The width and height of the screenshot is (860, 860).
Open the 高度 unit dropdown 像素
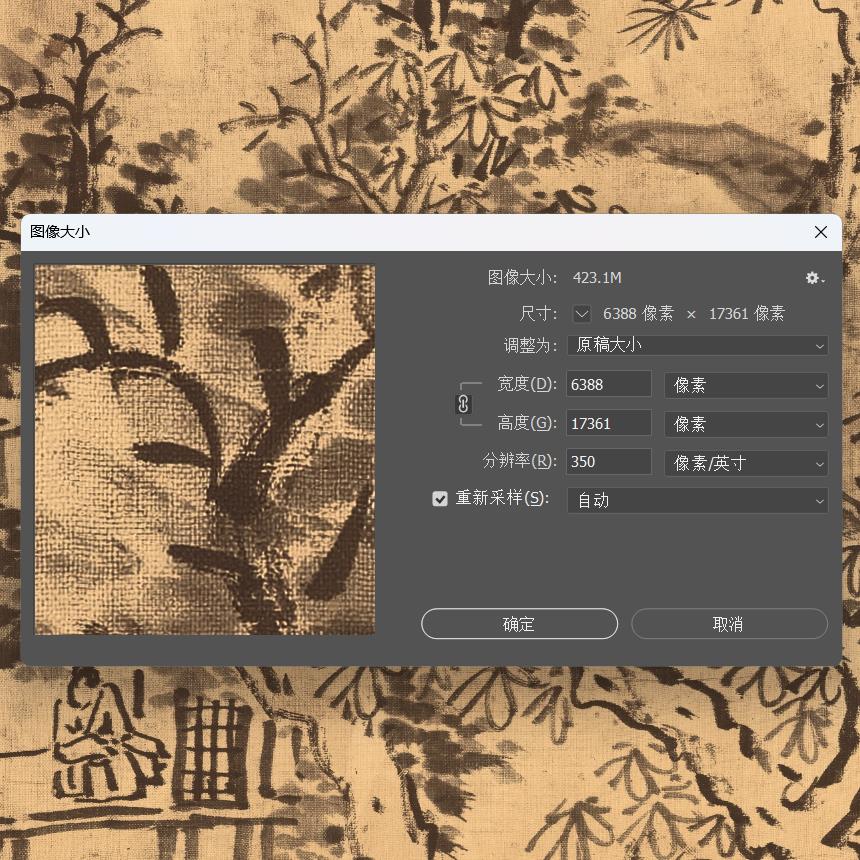(x=746, y=424)
